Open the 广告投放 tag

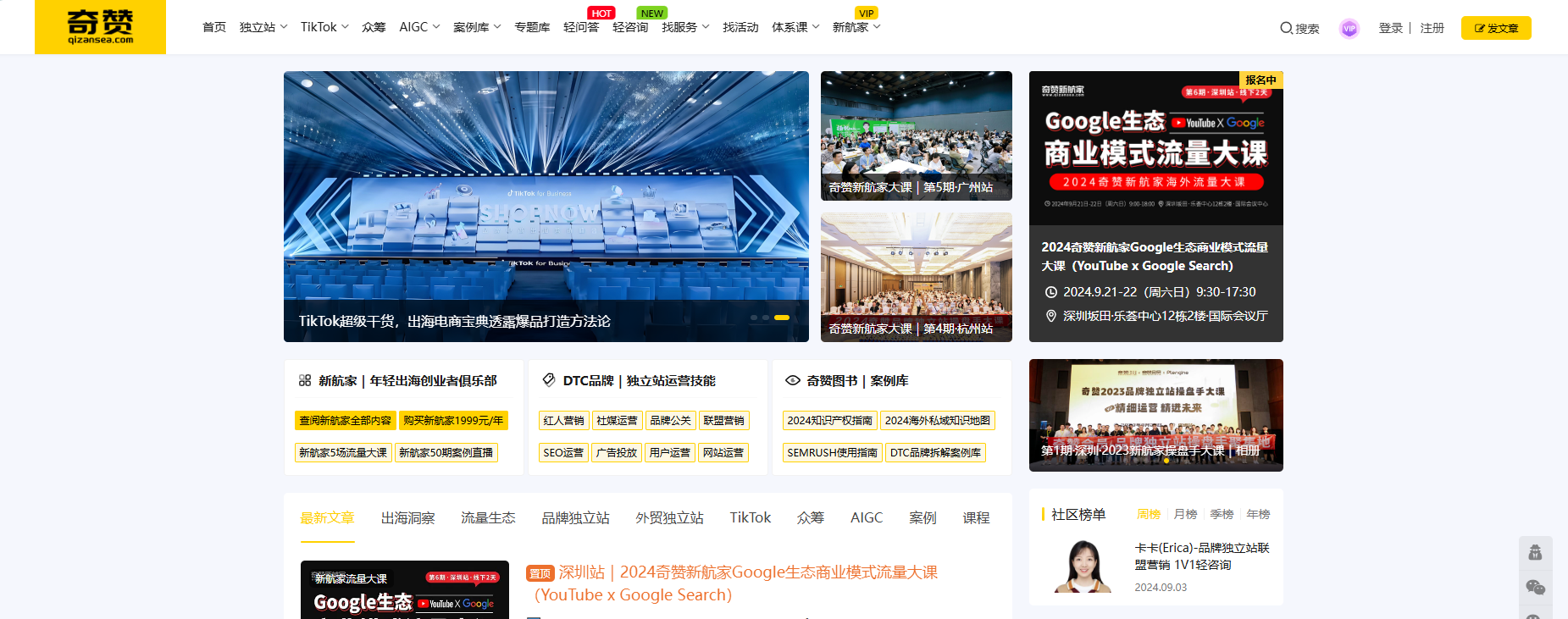click(617, 452)
